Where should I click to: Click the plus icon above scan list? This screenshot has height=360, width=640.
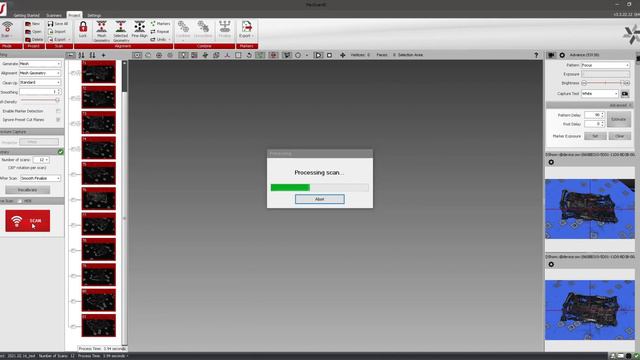[x=104, y=55]
